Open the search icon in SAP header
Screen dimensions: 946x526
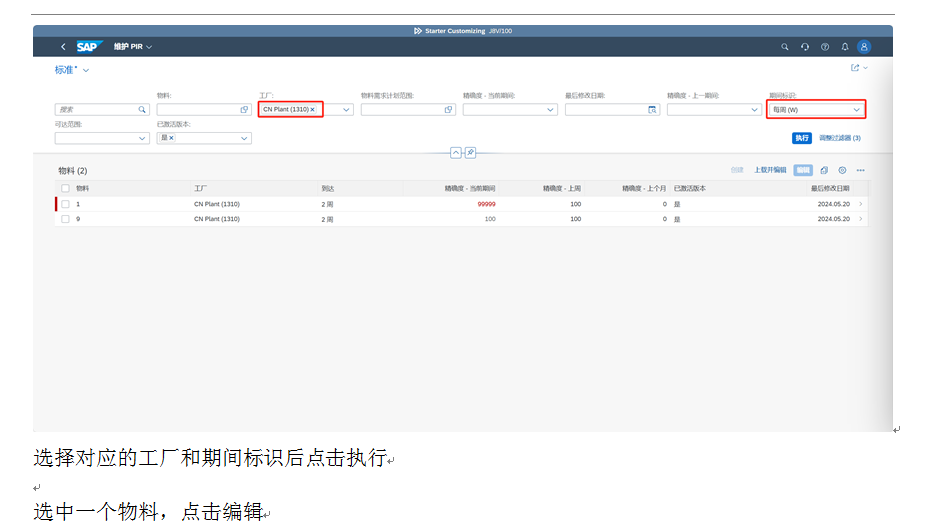point(785,47)
